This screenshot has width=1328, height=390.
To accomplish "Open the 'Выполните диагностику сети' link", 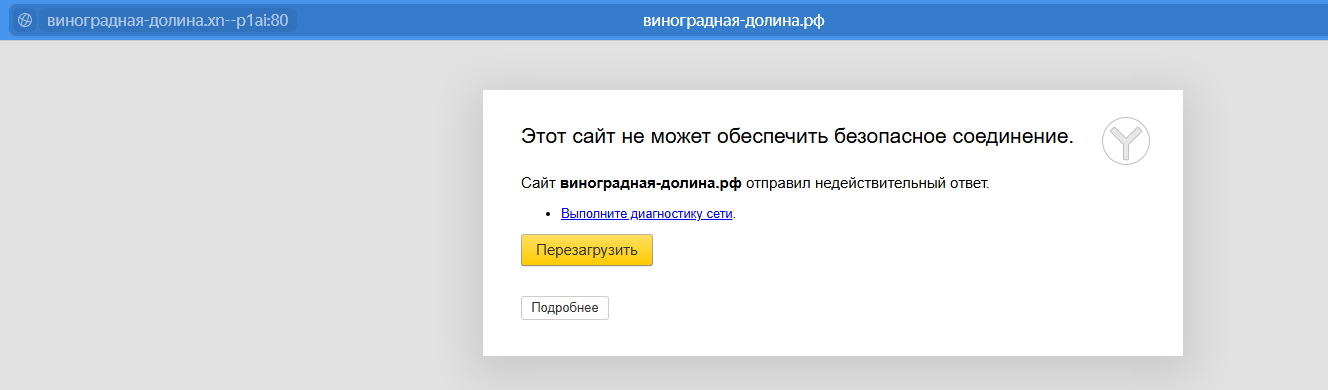I will click(647, 214).
